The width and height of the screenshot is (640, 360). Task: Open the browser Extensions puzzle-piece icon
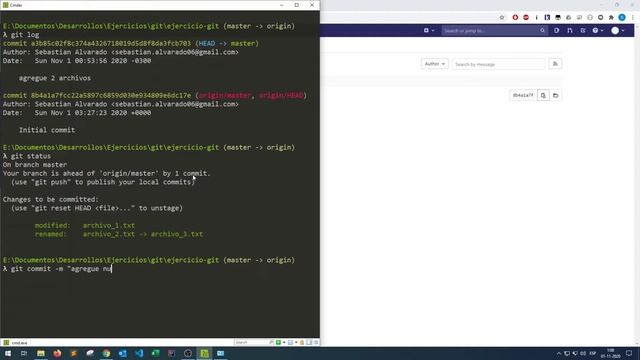click(611, 18)
